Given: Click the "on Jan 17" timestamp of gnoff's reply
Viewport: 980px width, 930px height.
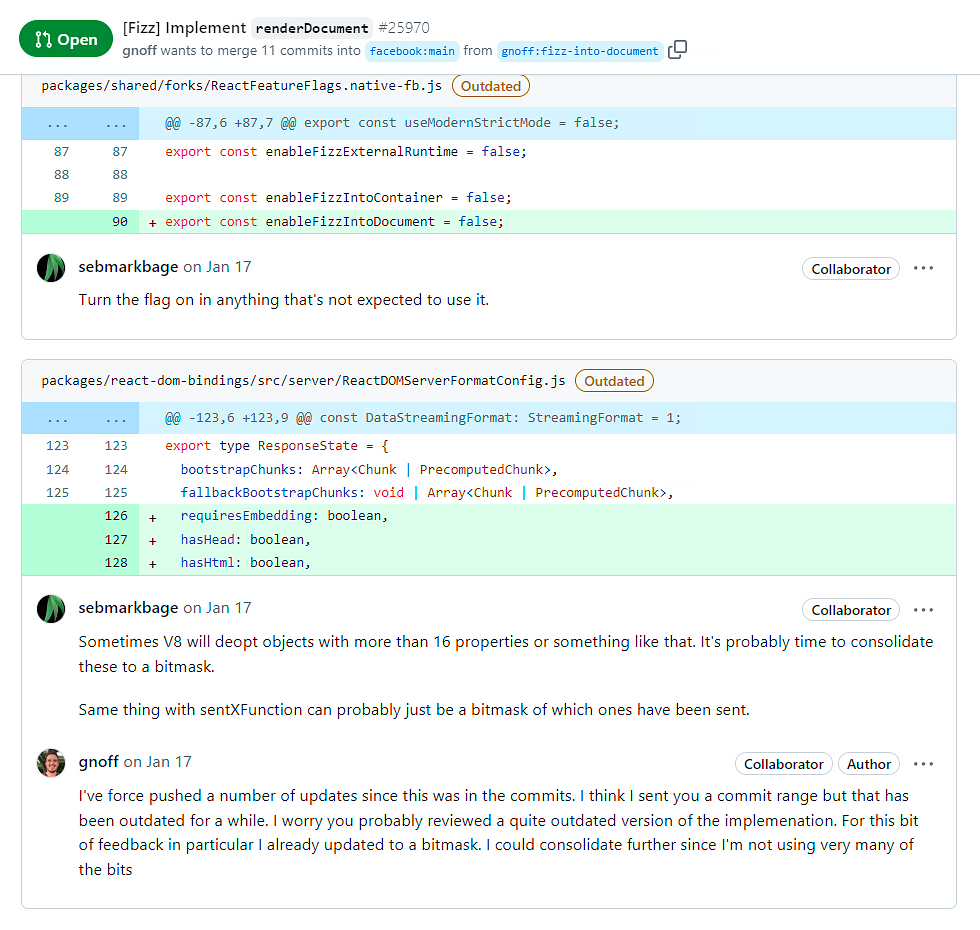Looking at the screenshot, I should tap(157, 762).
